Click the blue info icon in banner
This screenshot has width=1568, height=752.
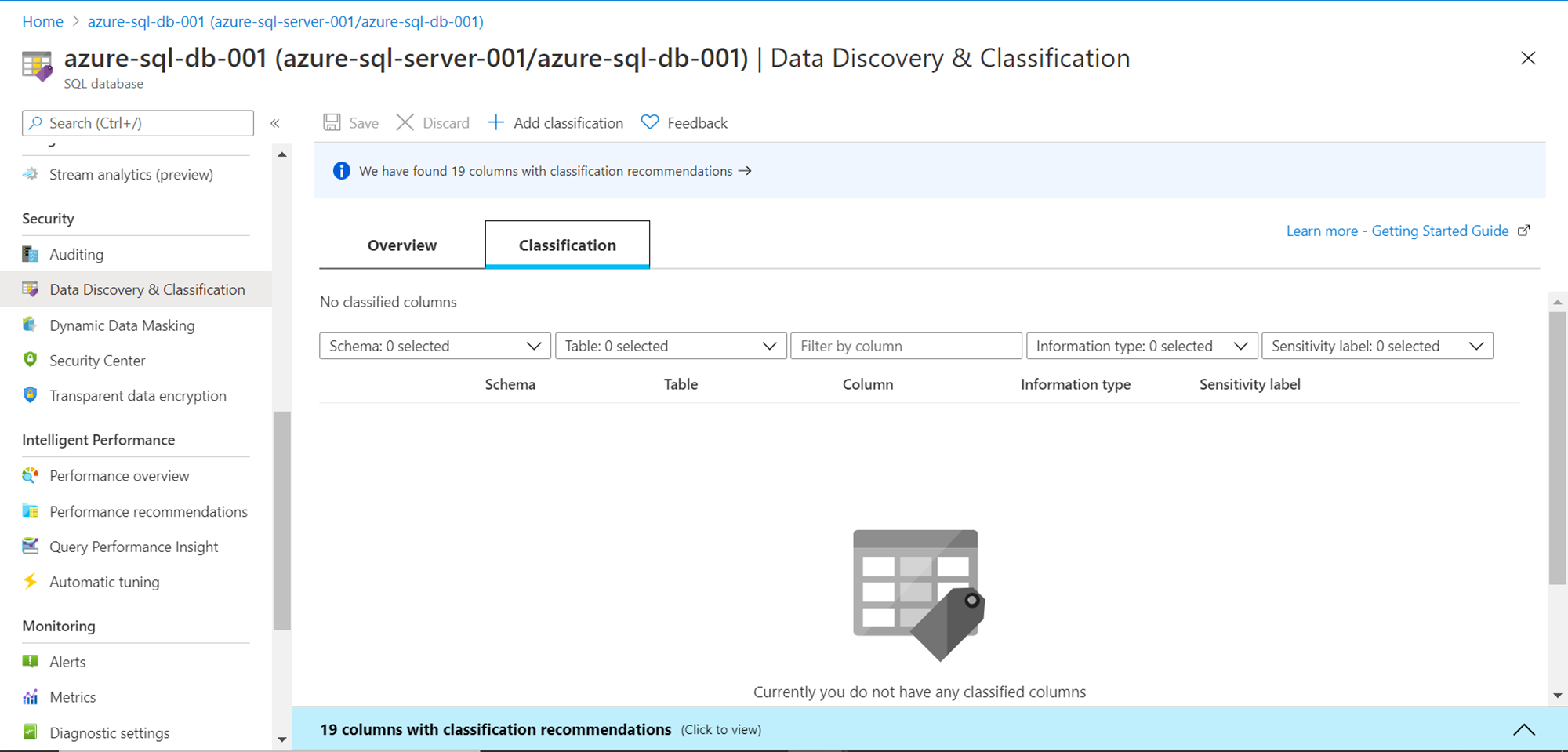click(342, 171)
